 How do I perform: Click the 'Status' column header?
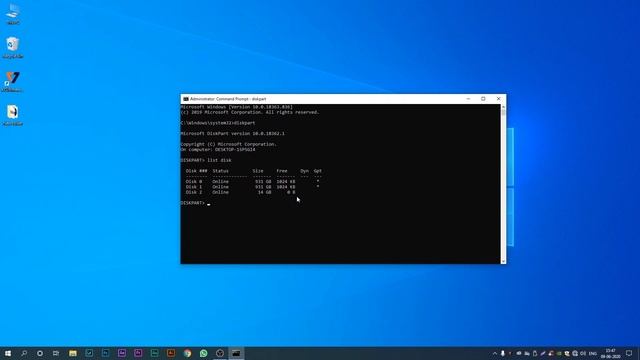(220, 171)
